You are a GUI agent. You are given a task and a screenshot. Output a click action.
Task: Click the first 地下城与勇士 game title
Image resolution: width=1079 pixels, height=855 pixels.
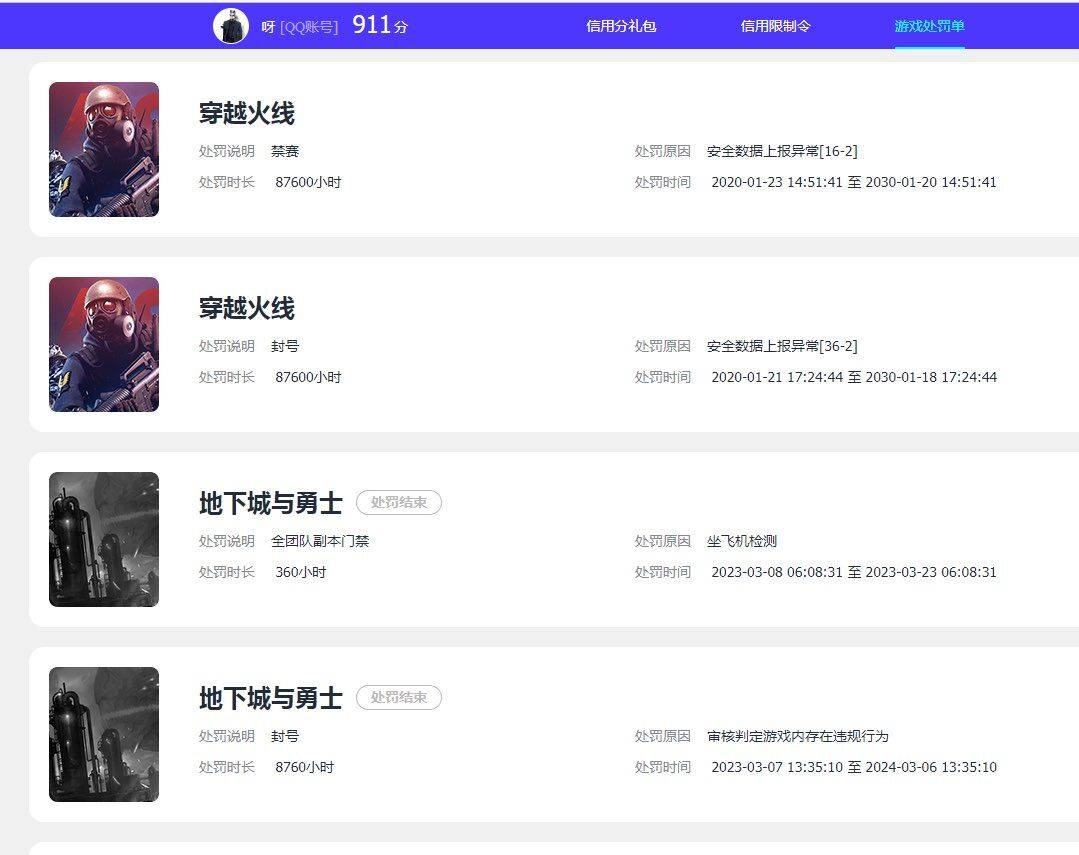(x=270, y=504)
